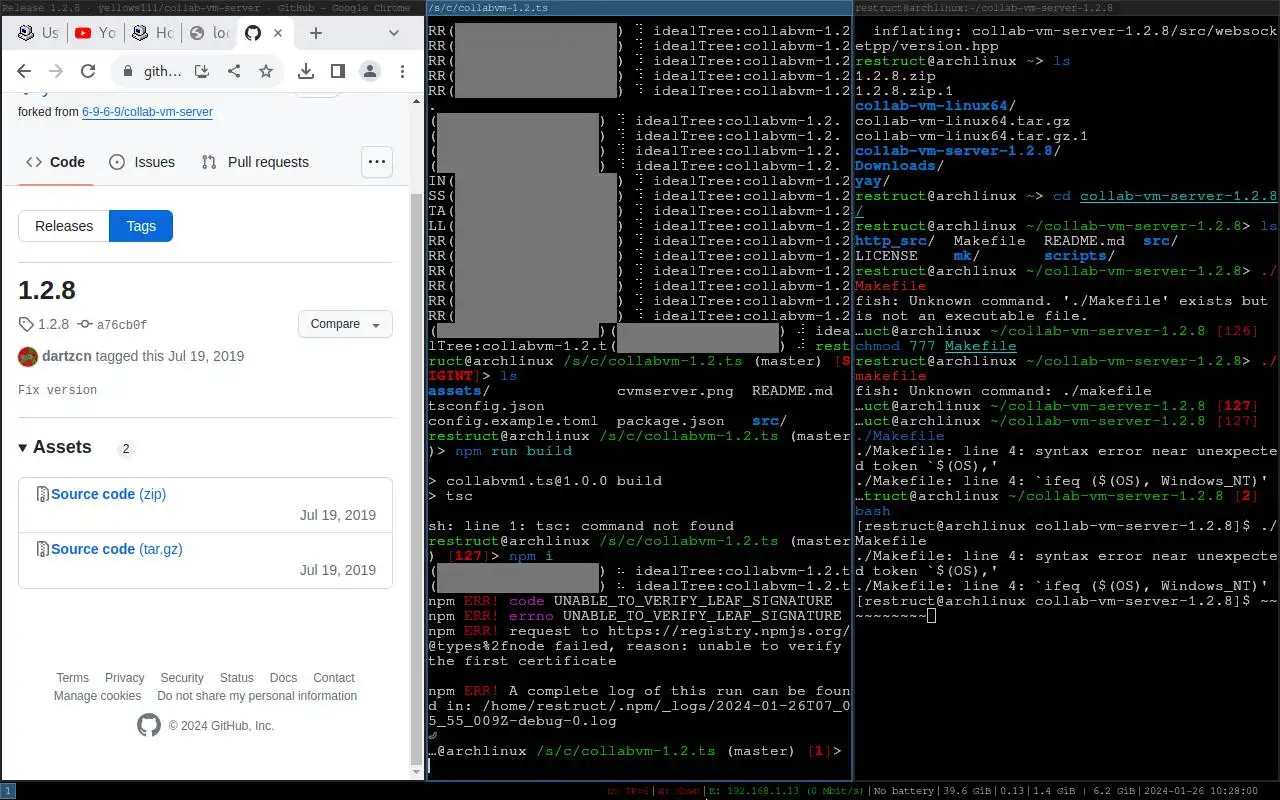Click the zip file archive icon
The height and width of the screenshot is (800, 1280).
(x=43, y=494)
